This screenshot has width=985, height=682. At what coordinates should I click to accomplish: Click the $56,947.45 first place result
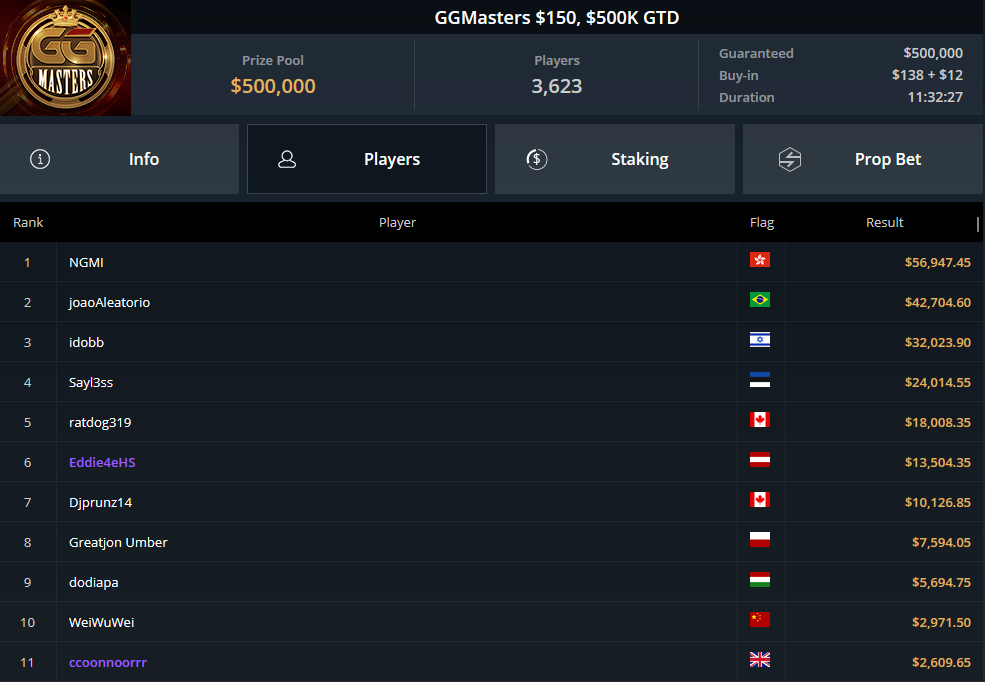(937, 263)
